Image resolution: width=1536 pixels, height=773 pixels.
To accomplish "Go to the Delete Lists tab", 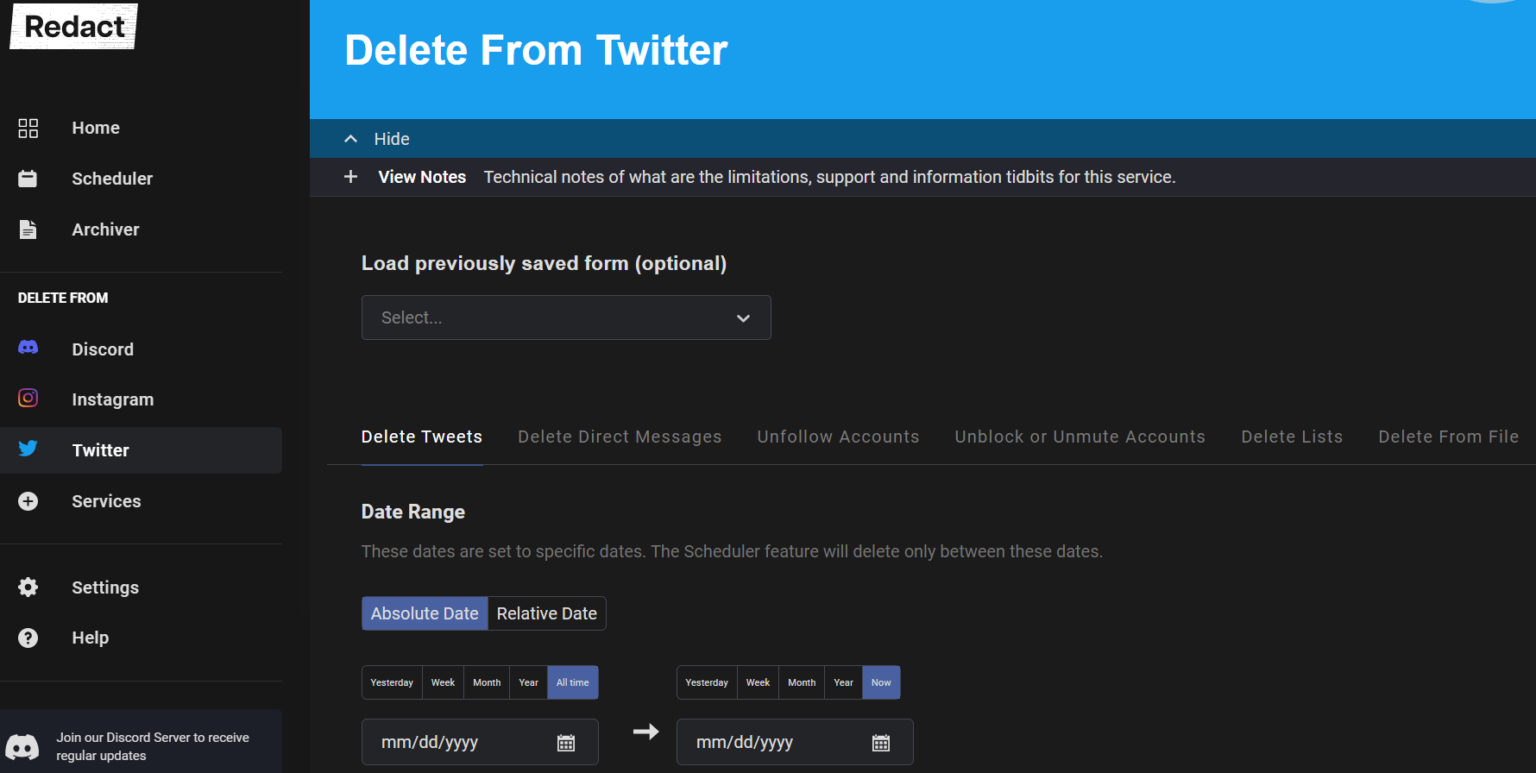I will tap(1292, 437).
